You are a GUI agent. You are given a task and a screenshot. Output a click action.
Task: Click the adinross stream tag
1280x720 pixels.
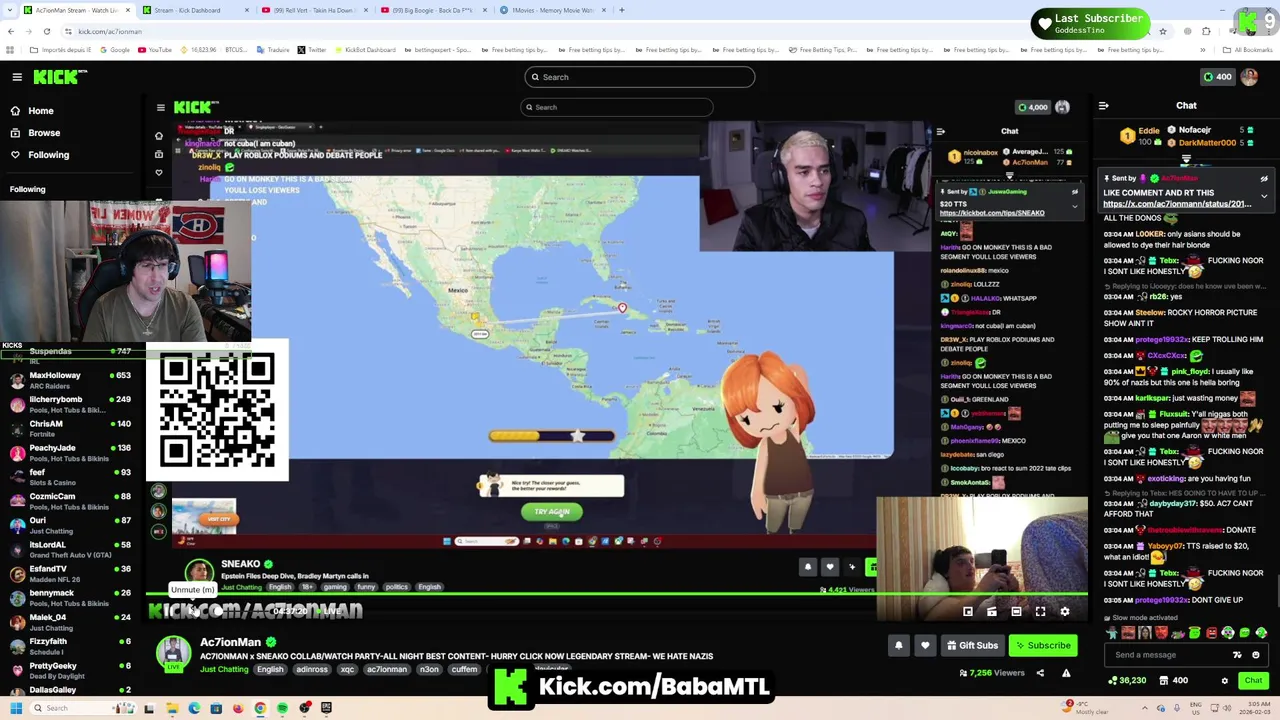click(x=312, y=669)
